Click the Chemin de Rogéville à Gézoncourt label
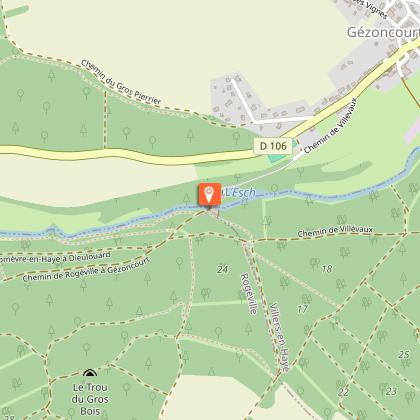Viewport: 420px width, 420px height. (x=86, y=270)
